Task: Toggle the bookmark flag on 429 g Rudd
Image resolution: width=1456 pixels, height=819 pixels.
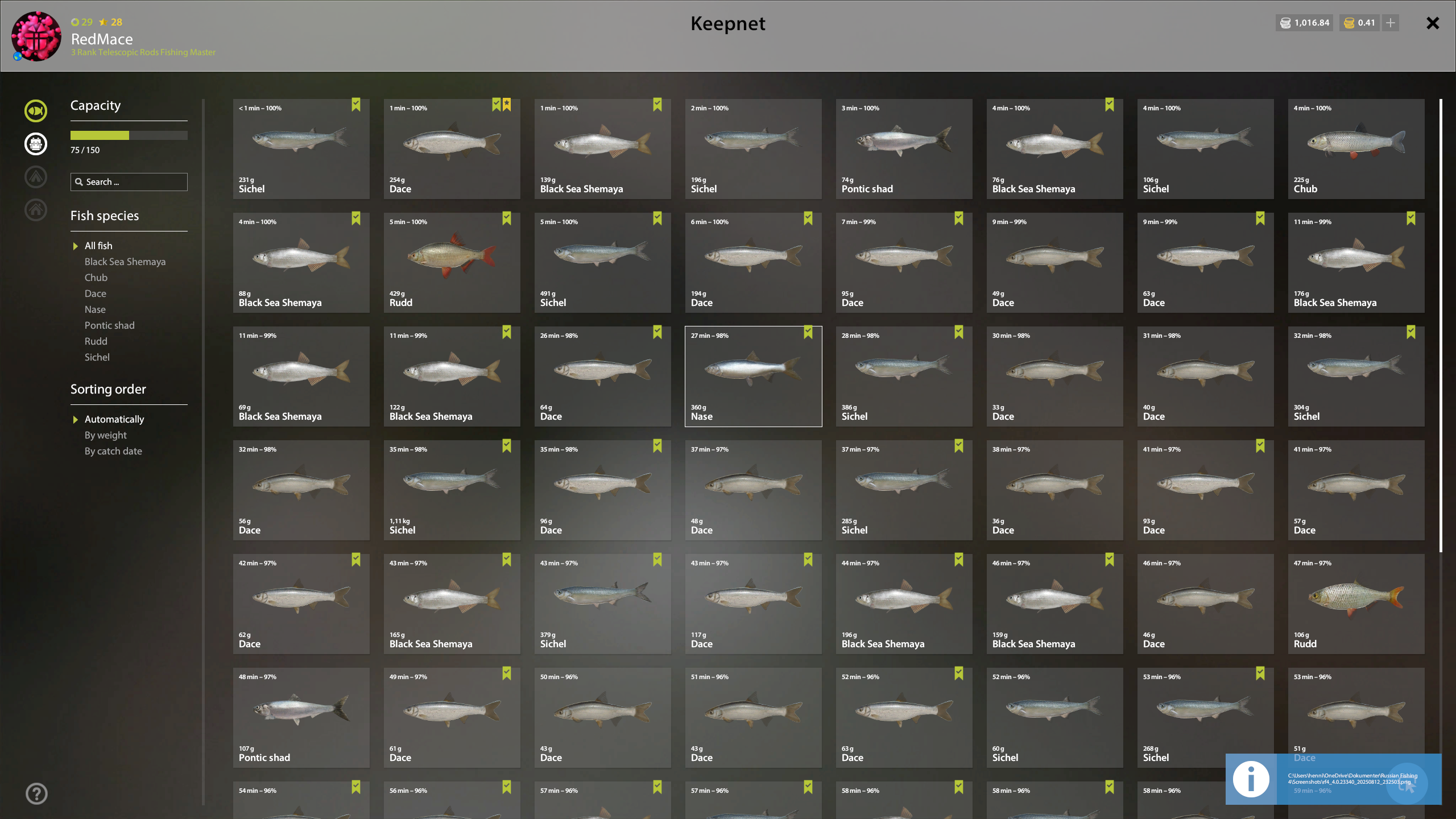Action: point(507,218)
